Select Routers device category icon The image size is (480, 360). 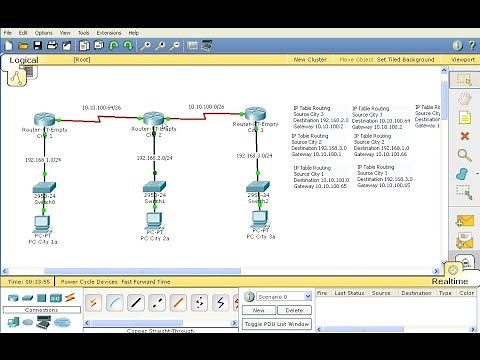click(x=13, y=298)
